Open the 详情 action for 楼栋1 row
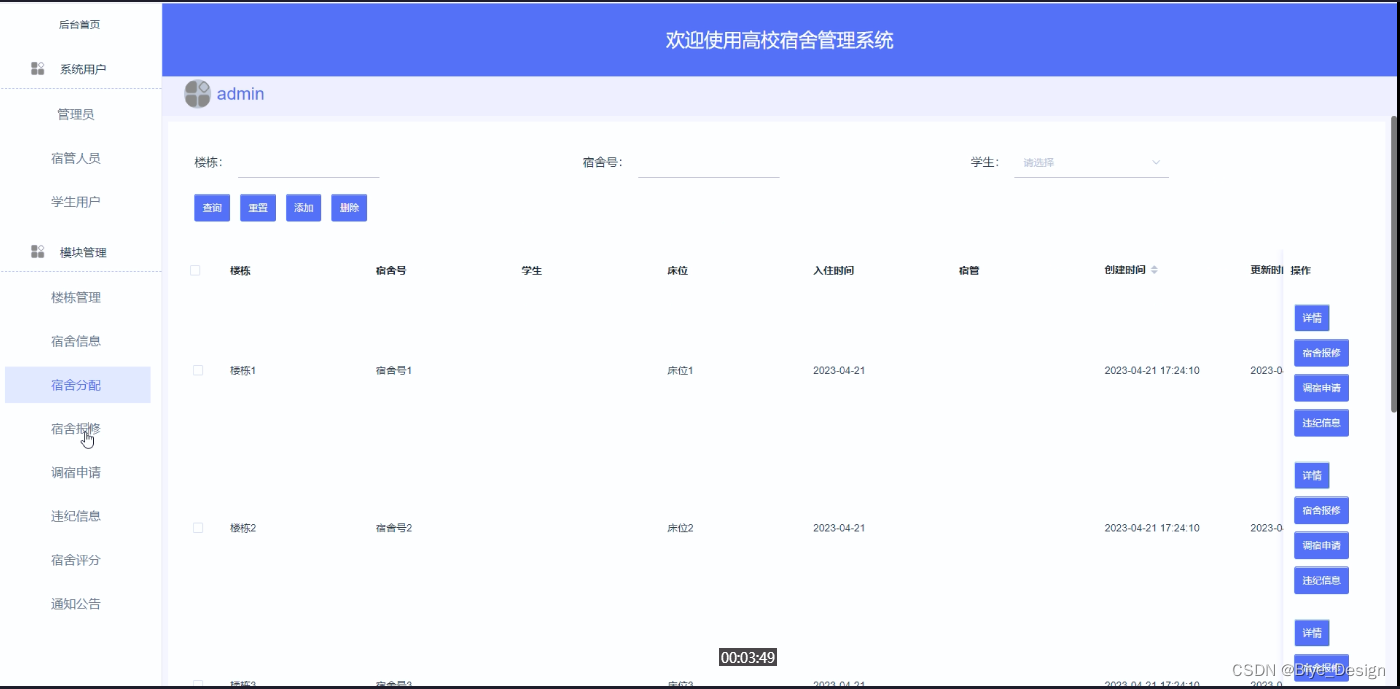 1312,317
